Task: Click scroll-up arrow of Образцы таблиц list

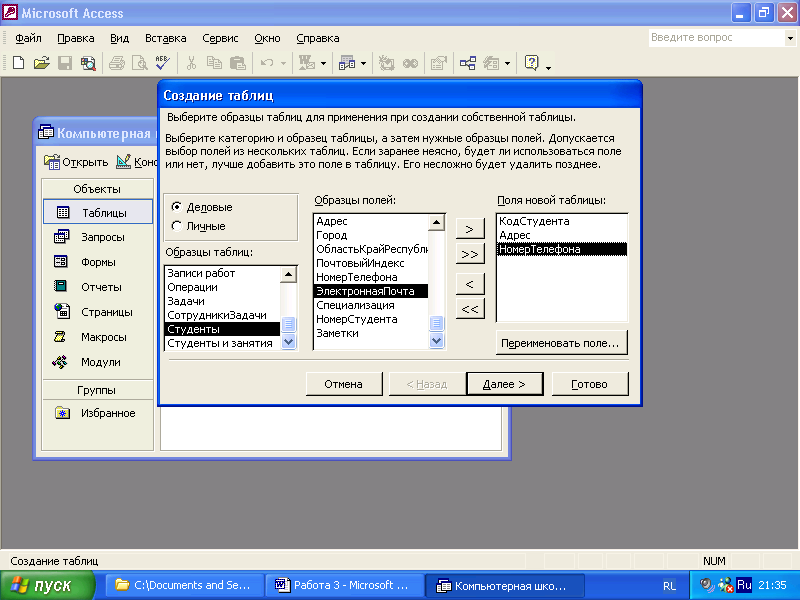Action: [288, 274]
